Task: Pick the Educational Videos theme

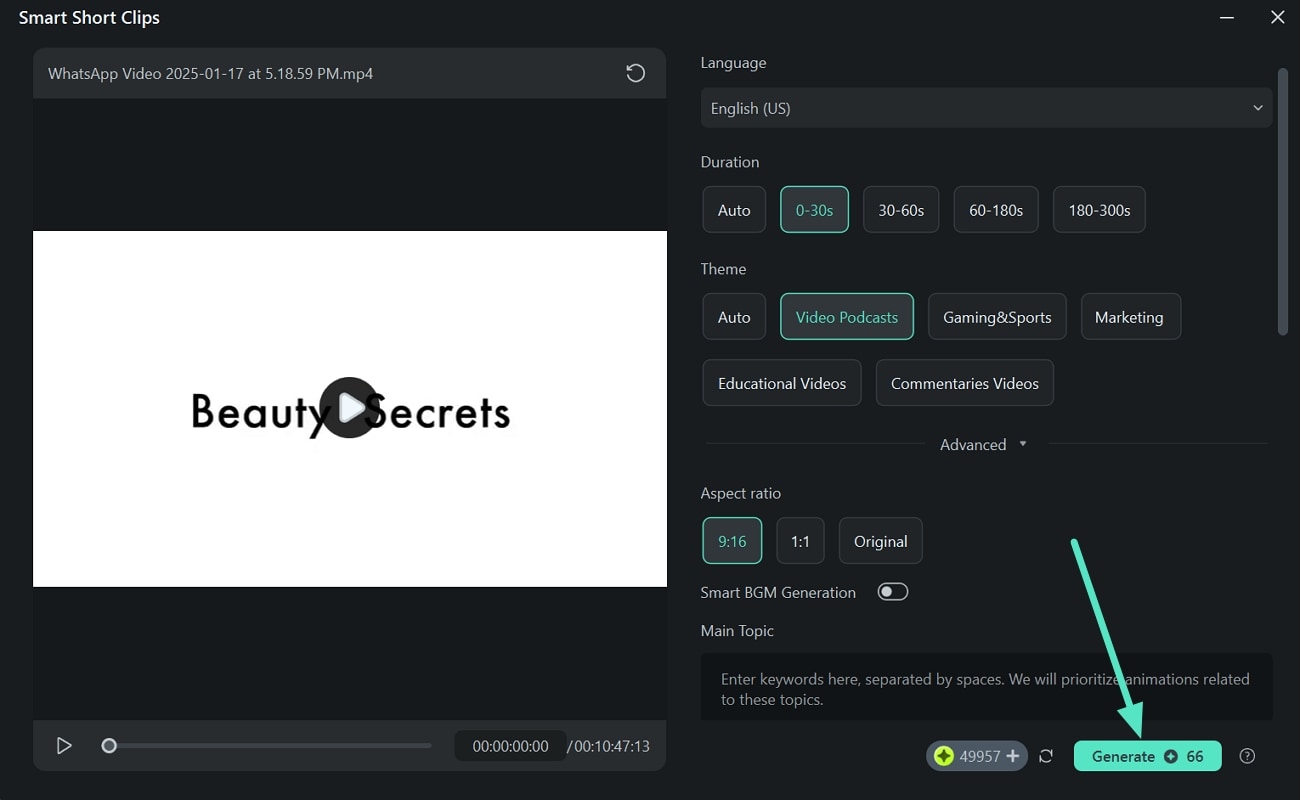Action: pos(782,383)
